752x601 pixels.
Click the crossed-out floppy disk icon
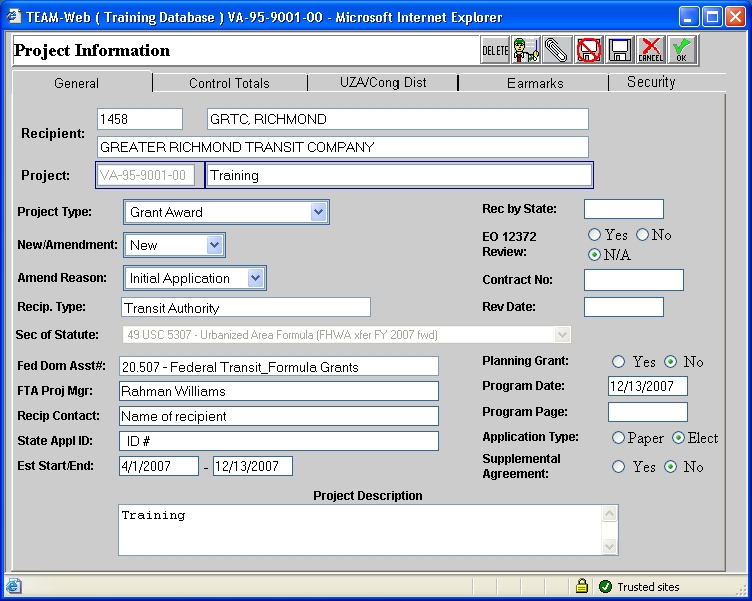588,50
